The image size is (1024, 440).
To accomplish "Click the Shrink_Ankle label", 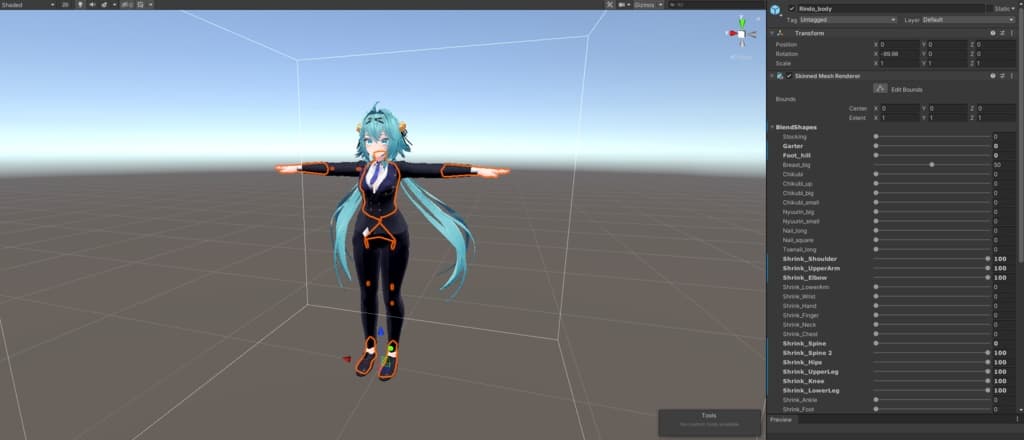I will click(x=799, y=400).
